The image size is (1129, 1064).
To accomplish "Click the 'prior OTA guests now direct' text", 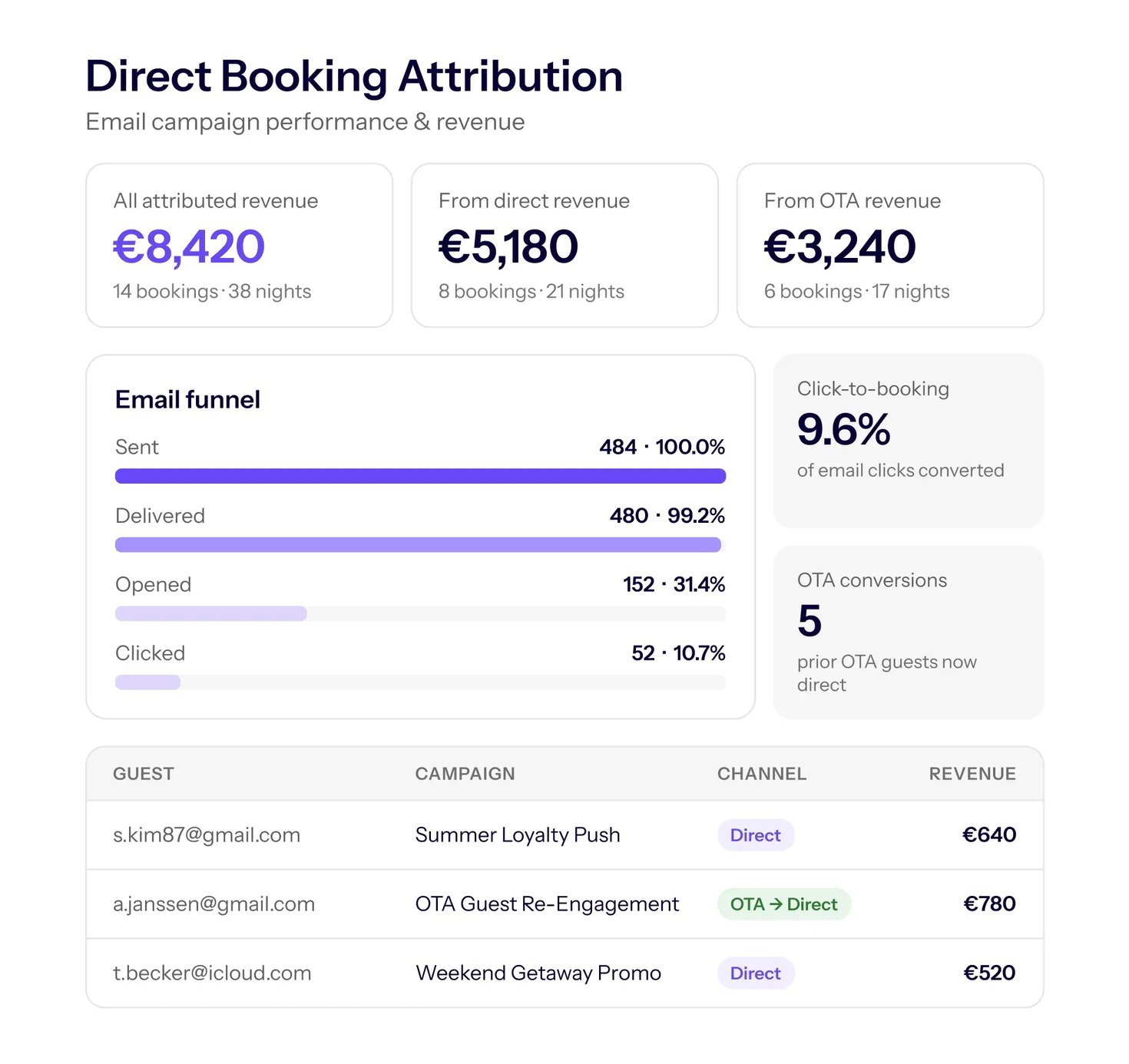I will pyautogui.click(x=887, y=673).
